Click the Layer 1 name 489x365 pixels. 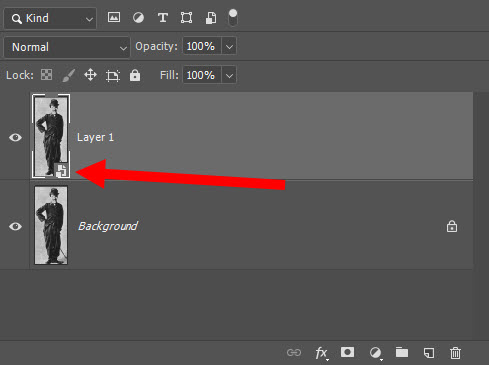click(95, 137)
